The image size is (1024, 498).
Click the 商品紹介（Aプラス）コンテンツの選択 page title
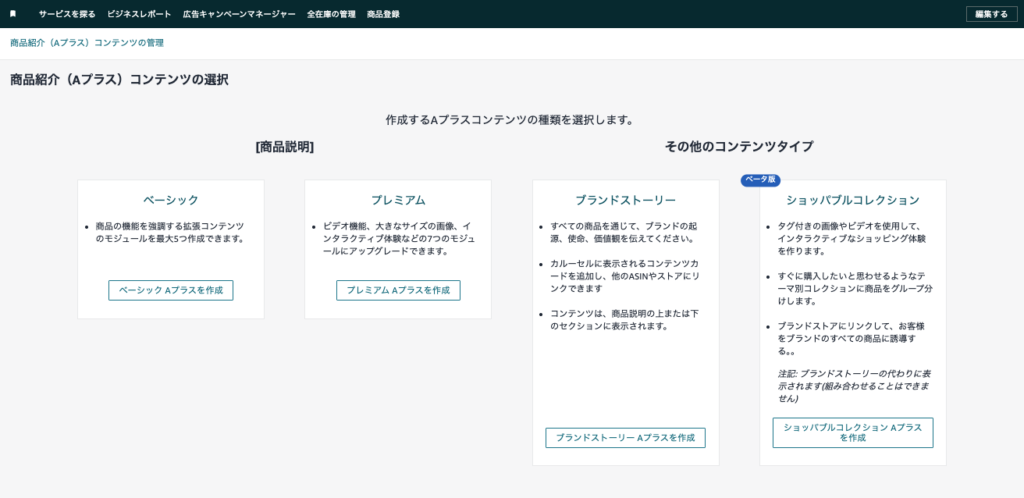point(120,80)
